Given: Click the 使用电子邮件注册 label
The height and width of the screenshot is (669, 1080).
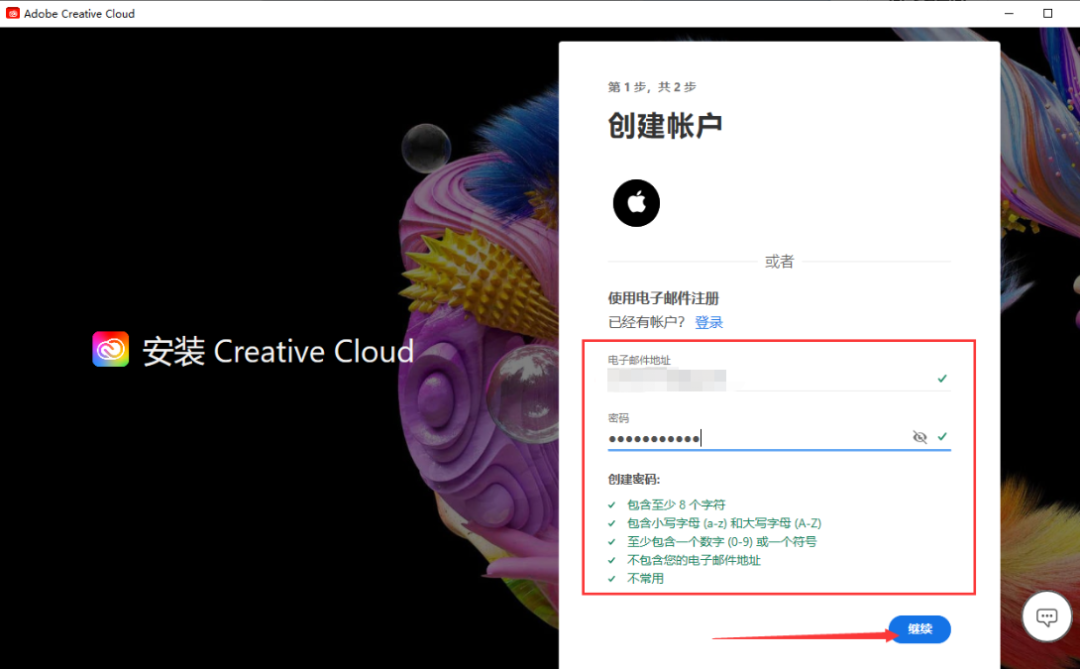Looking at the screenshot, I should [x=663, y=298].
